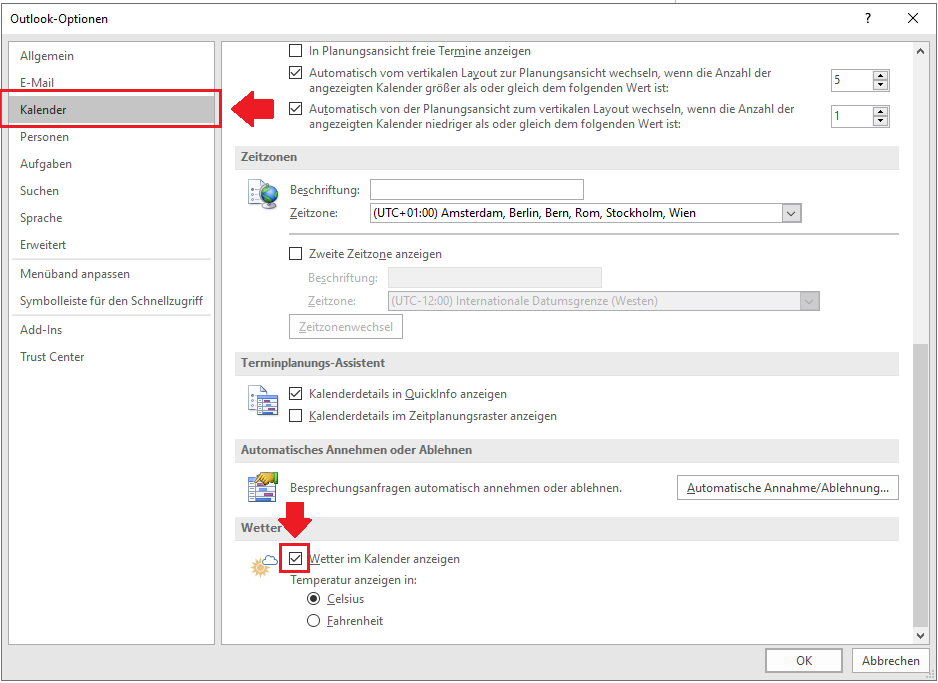Click the scrollbar down arrow

(x=920, y=636)
